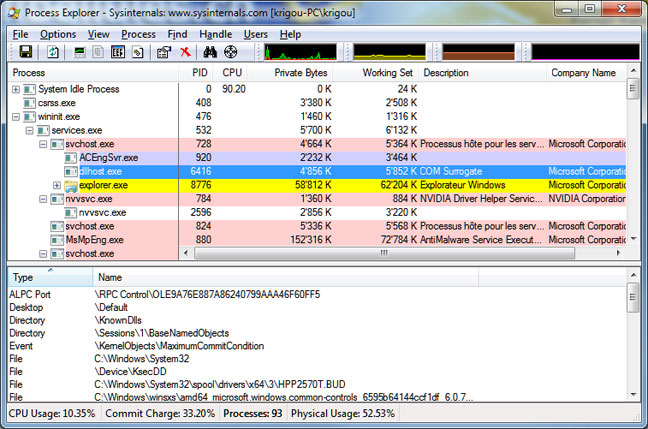Select the HPP2570T.BUD file handle
Viewport: 648px width, 429px height.
317,384
